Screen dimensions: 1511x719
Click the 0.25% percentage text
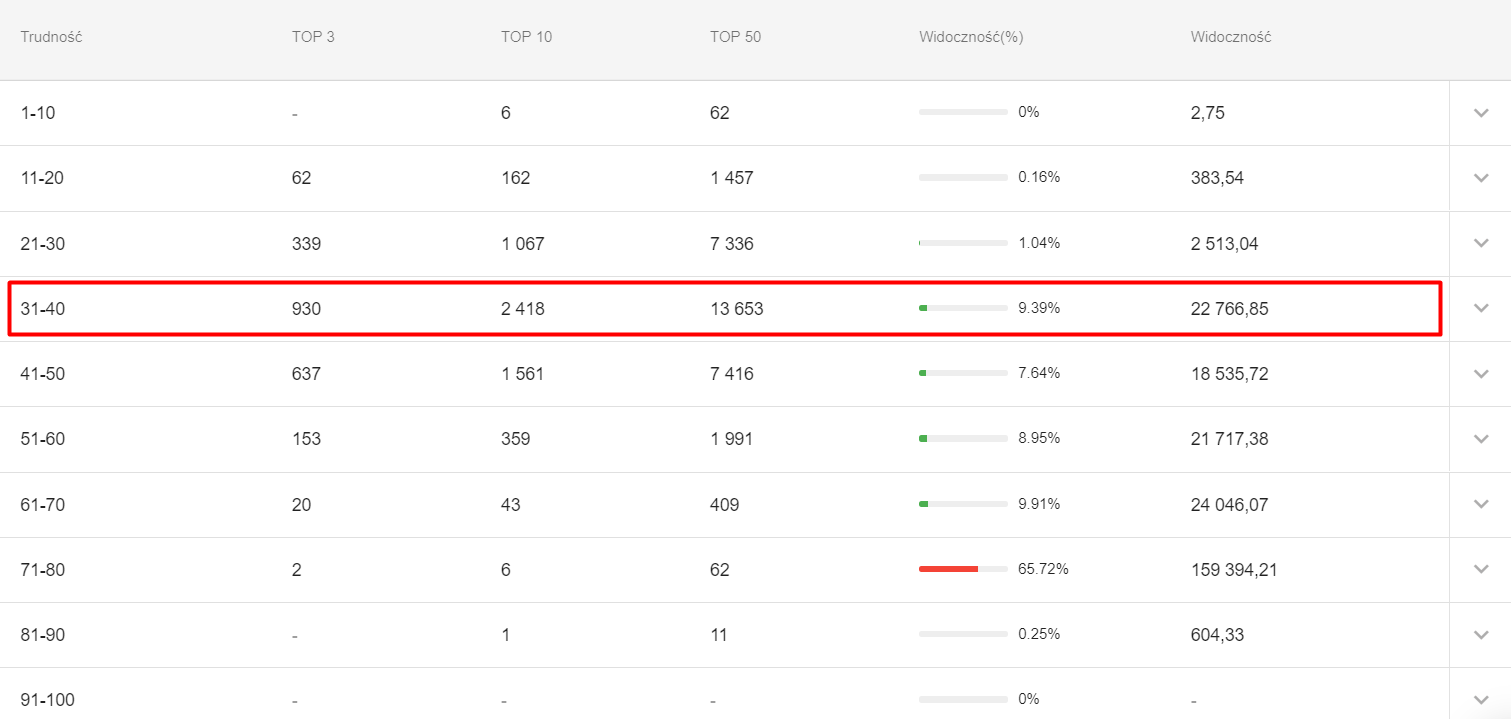click(1039, 634)
